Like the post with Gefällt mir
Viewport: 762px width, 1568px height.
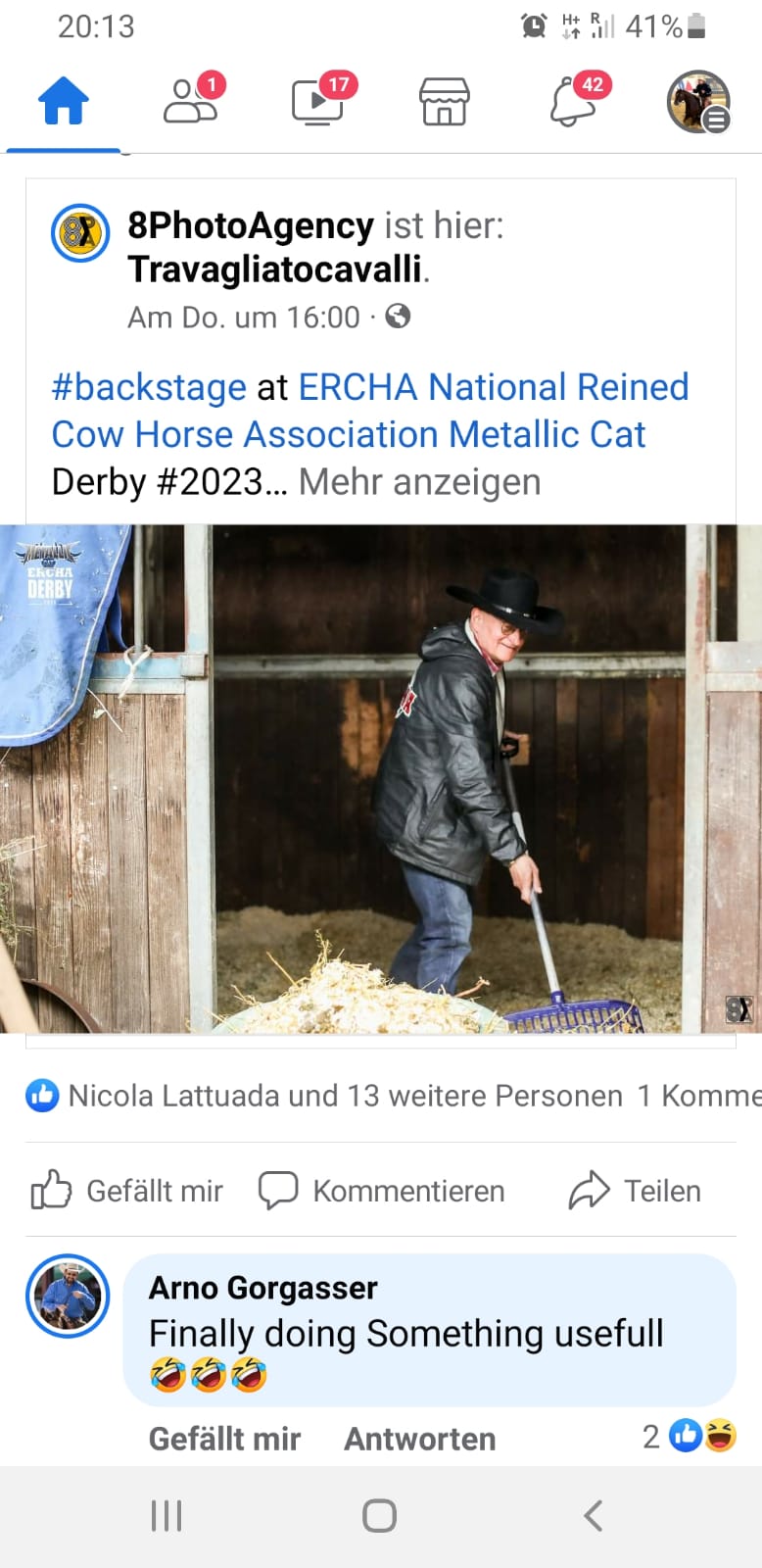(x=127, y=1191)
